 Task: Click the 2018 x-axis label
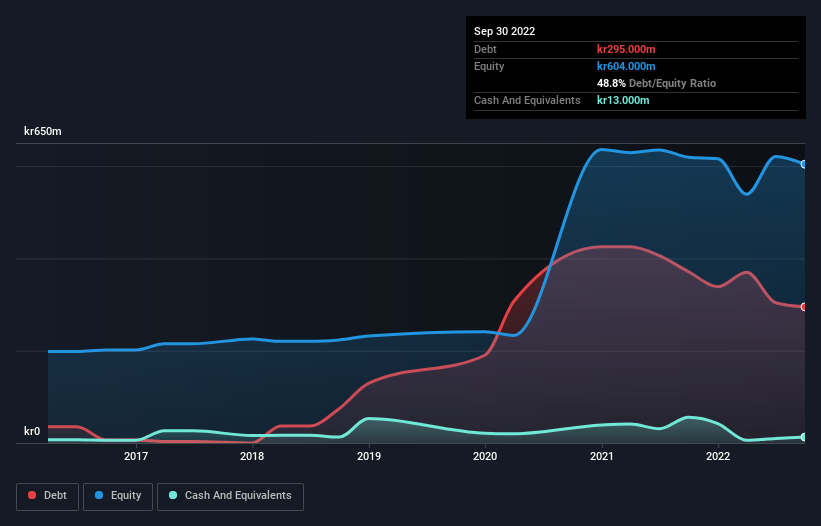pyautogui.click(x=252, y=456)
